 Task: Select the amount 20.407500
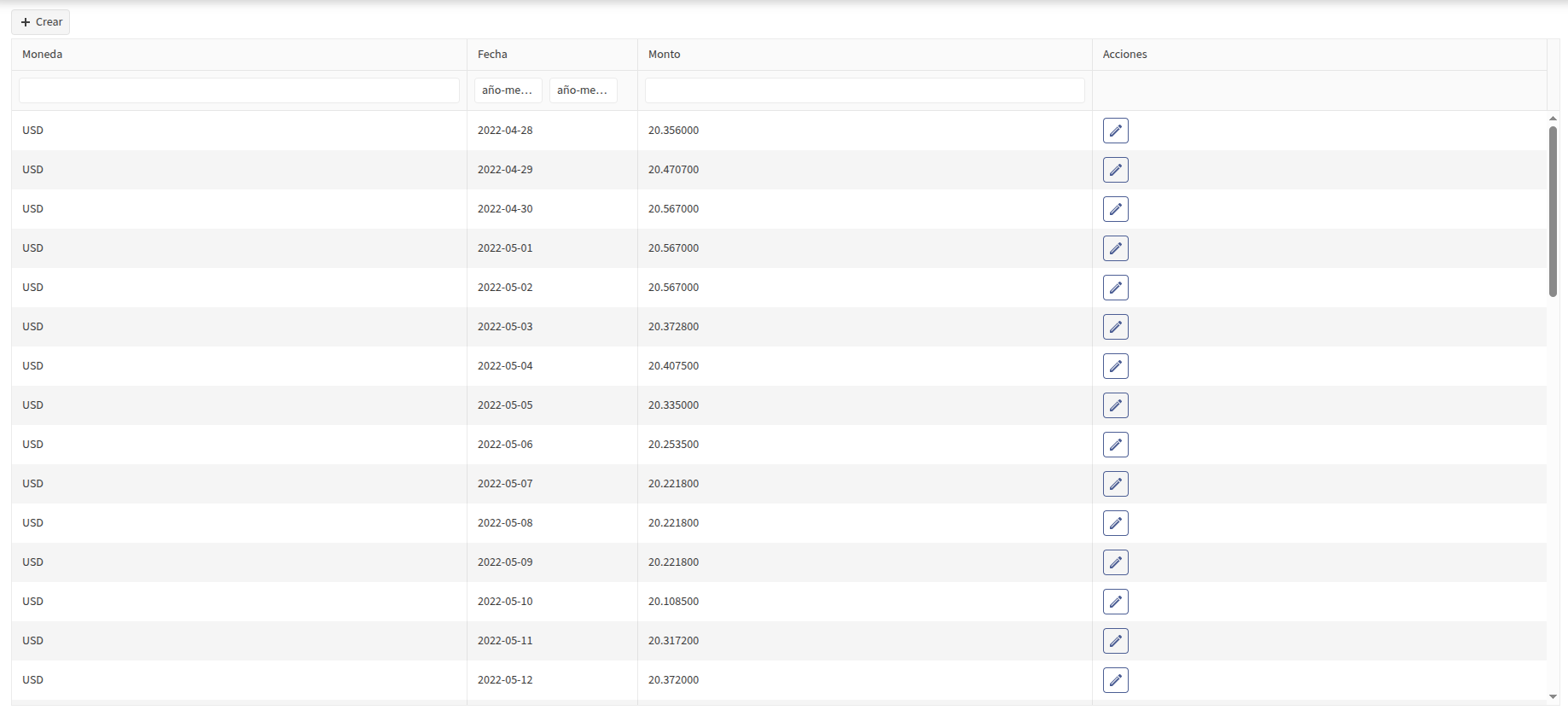click(x=673, y=366)
